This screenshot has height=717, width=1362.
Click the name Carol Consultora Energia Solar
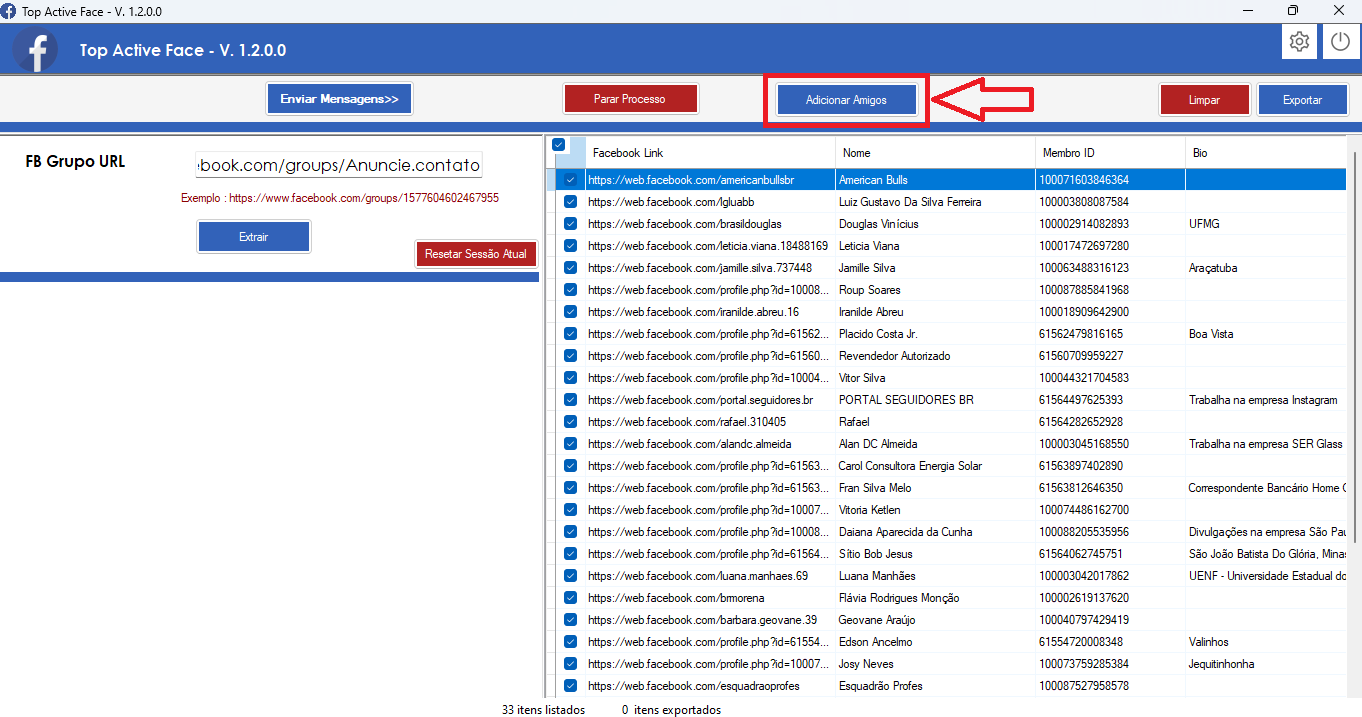[910, 466]
